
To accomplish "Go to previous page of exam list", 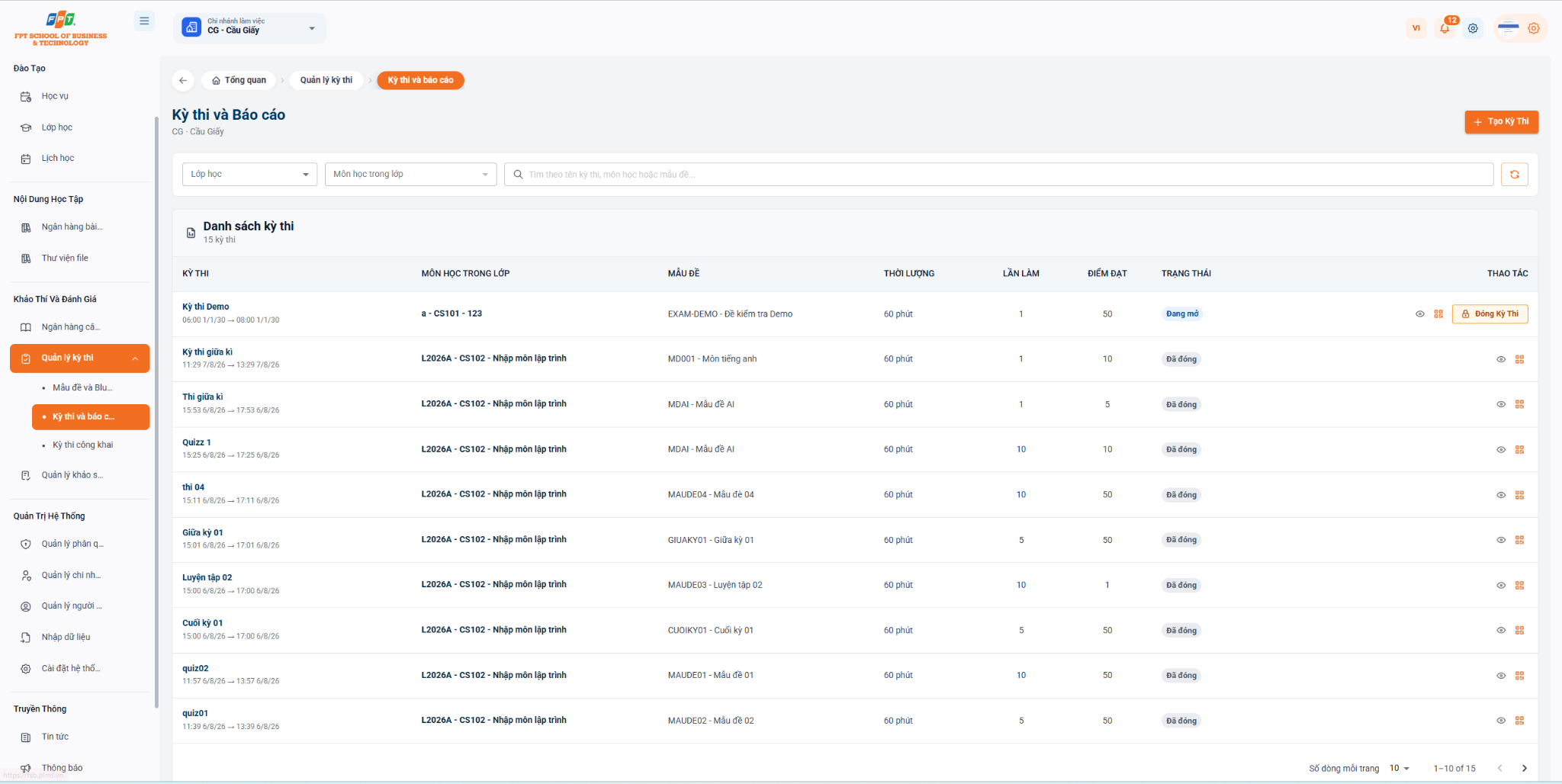I will (1500, 768).
